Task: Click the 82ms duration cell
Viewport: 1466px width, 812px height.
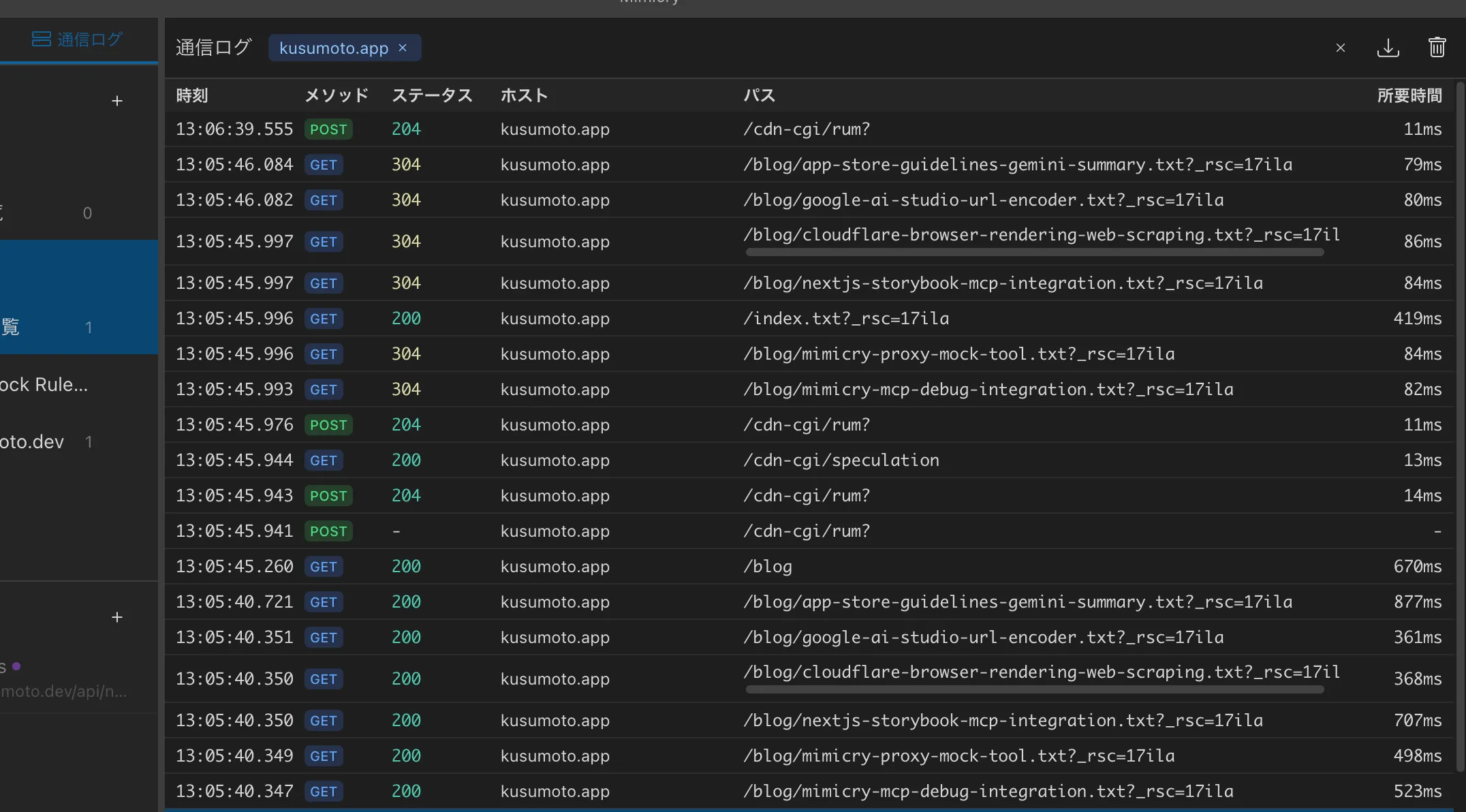Action: coord(1422,390)
